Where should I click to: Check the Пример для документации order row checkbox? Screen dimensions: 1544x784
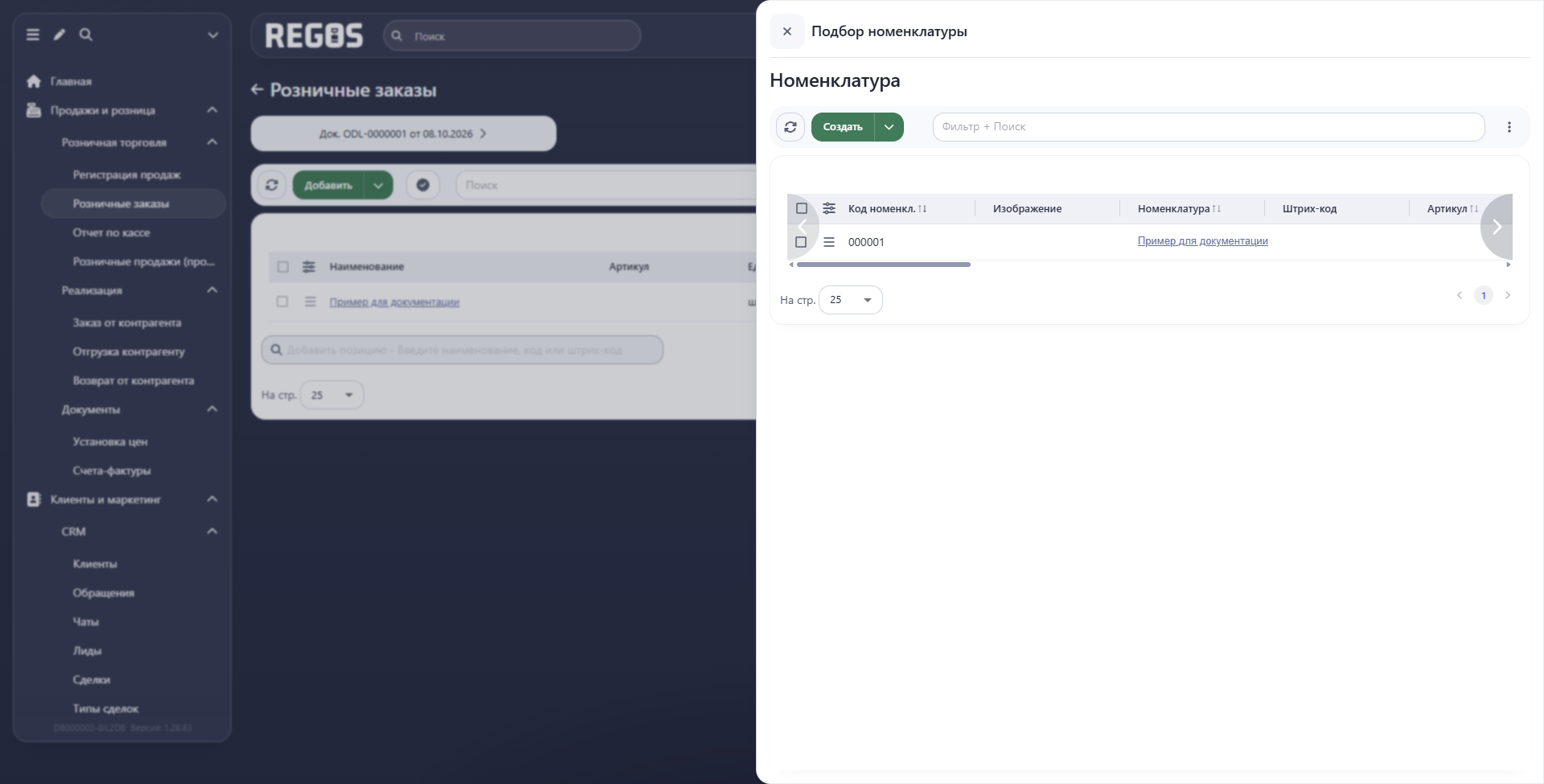[282, 302]
